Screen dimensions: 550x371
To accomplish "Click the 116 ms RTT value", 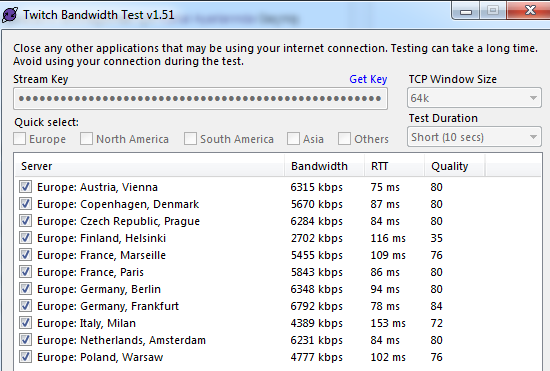I will click(388, 238).
